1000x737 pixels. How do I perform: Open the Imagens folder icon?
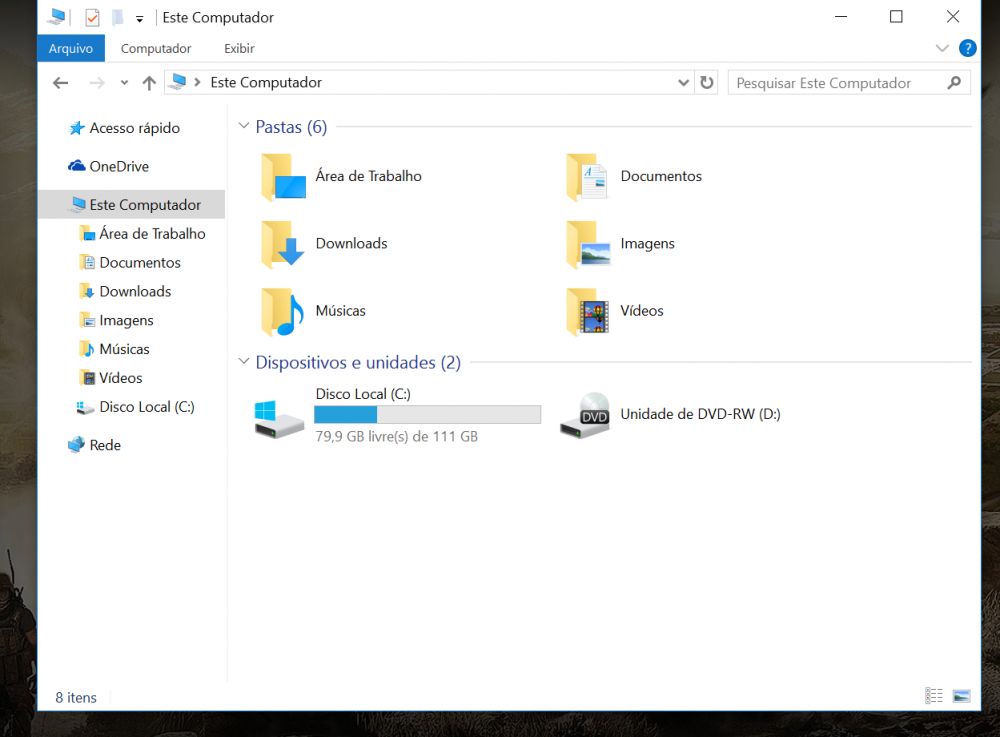click(x=588, y=244)
